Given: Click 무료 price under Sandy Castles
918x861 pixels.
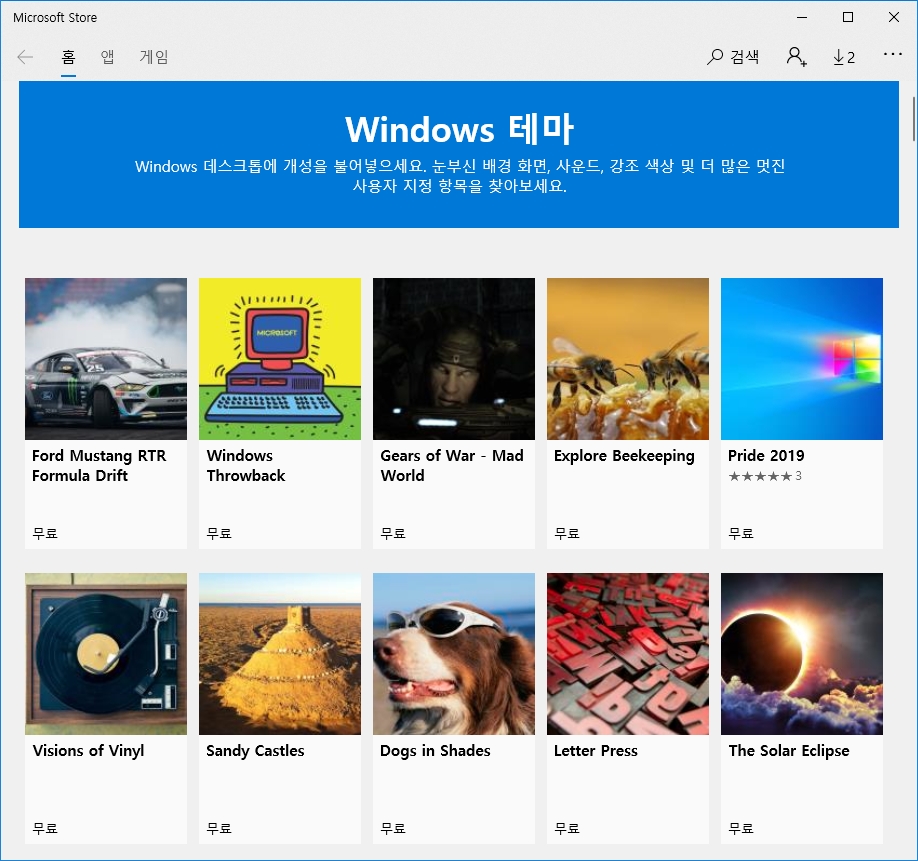Looking at the screenshot, I should click(x=219, y=828).
